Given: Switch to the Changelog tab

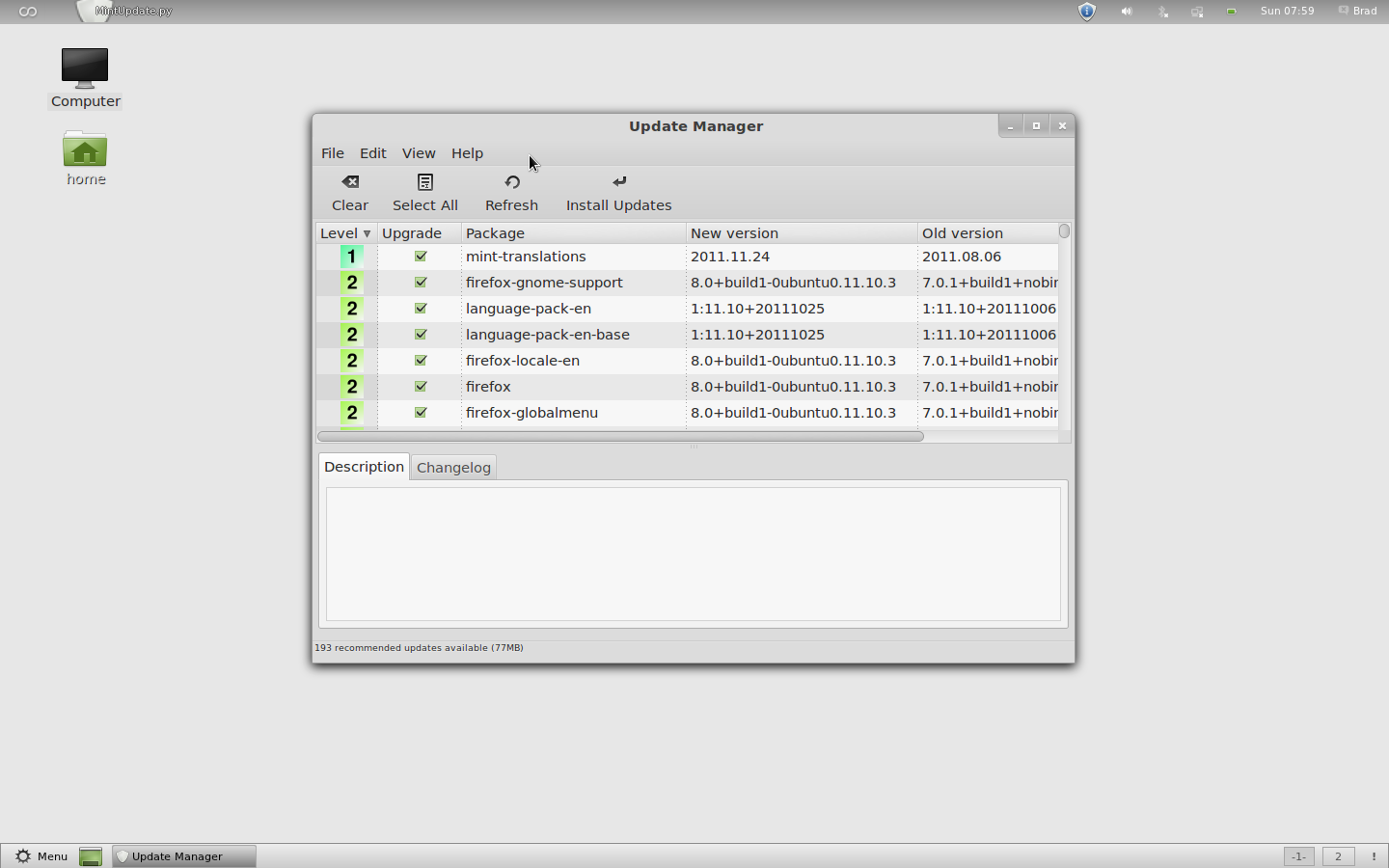Looking at the screenshot, I should (x=453, y=468).
